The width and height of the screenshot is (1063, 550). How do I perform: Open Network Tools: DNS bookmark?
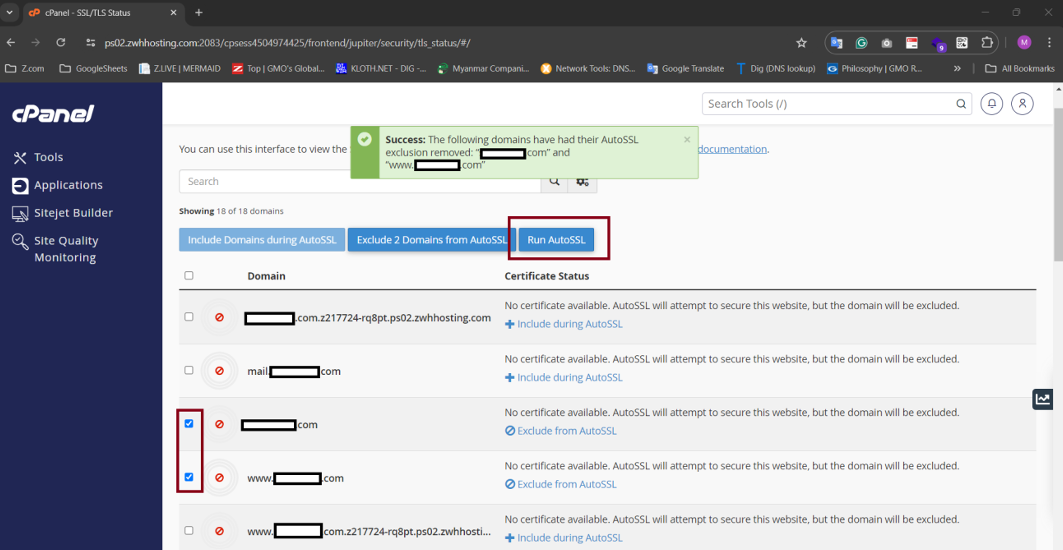pyautogui.click(x=588, y=68)
